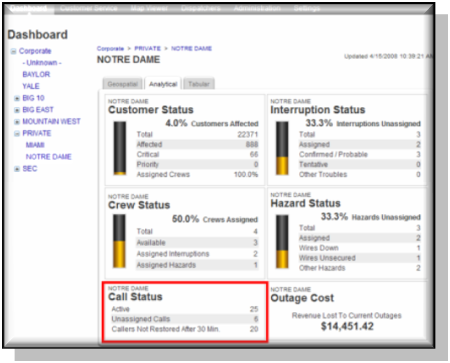Expand the BIG 10 node

pyautogui.click(x=17, y=98)
